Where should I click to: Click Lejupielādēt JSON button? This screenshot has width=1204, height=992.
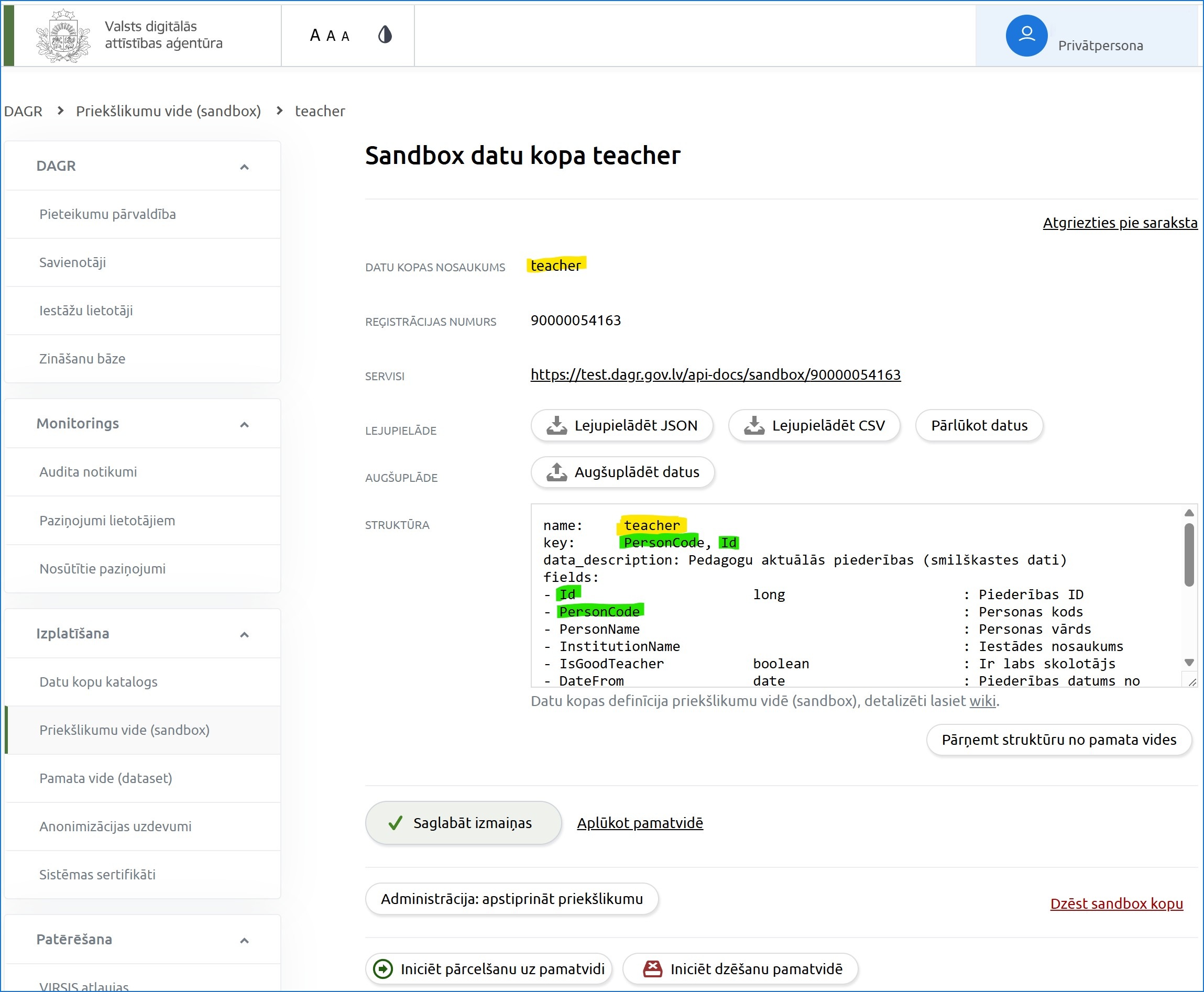621,425
